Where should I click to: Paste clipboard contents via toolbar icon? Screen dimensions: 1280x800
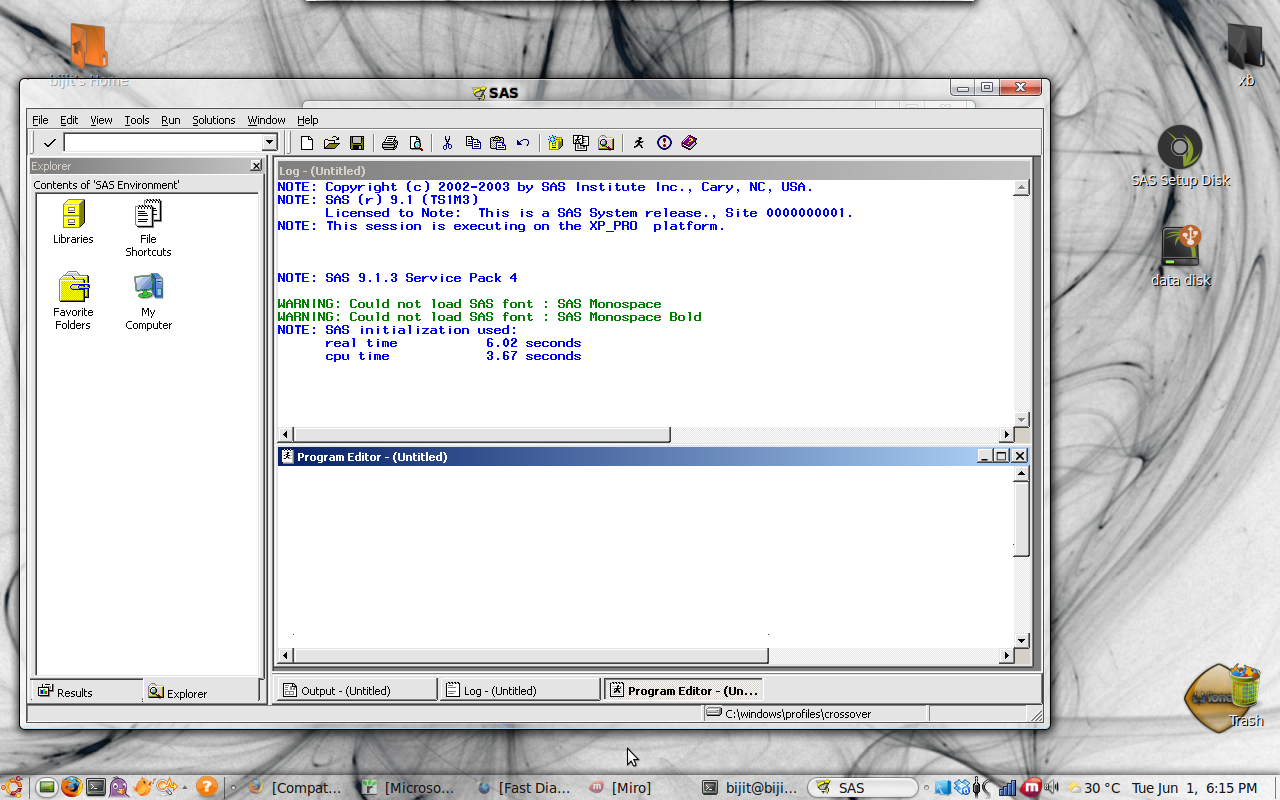497,142
